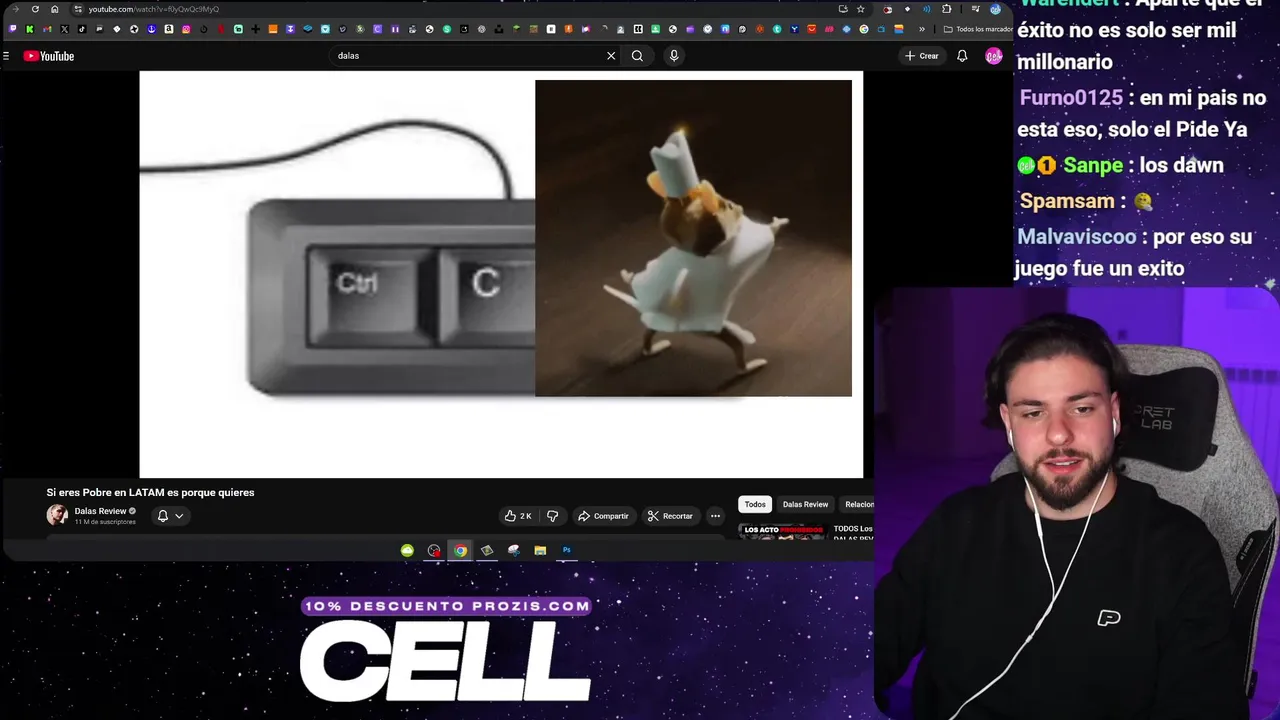1280x720 pixels.
Task: Expand subscription notification bell dropdown
Action: click(x=170, y=516)
